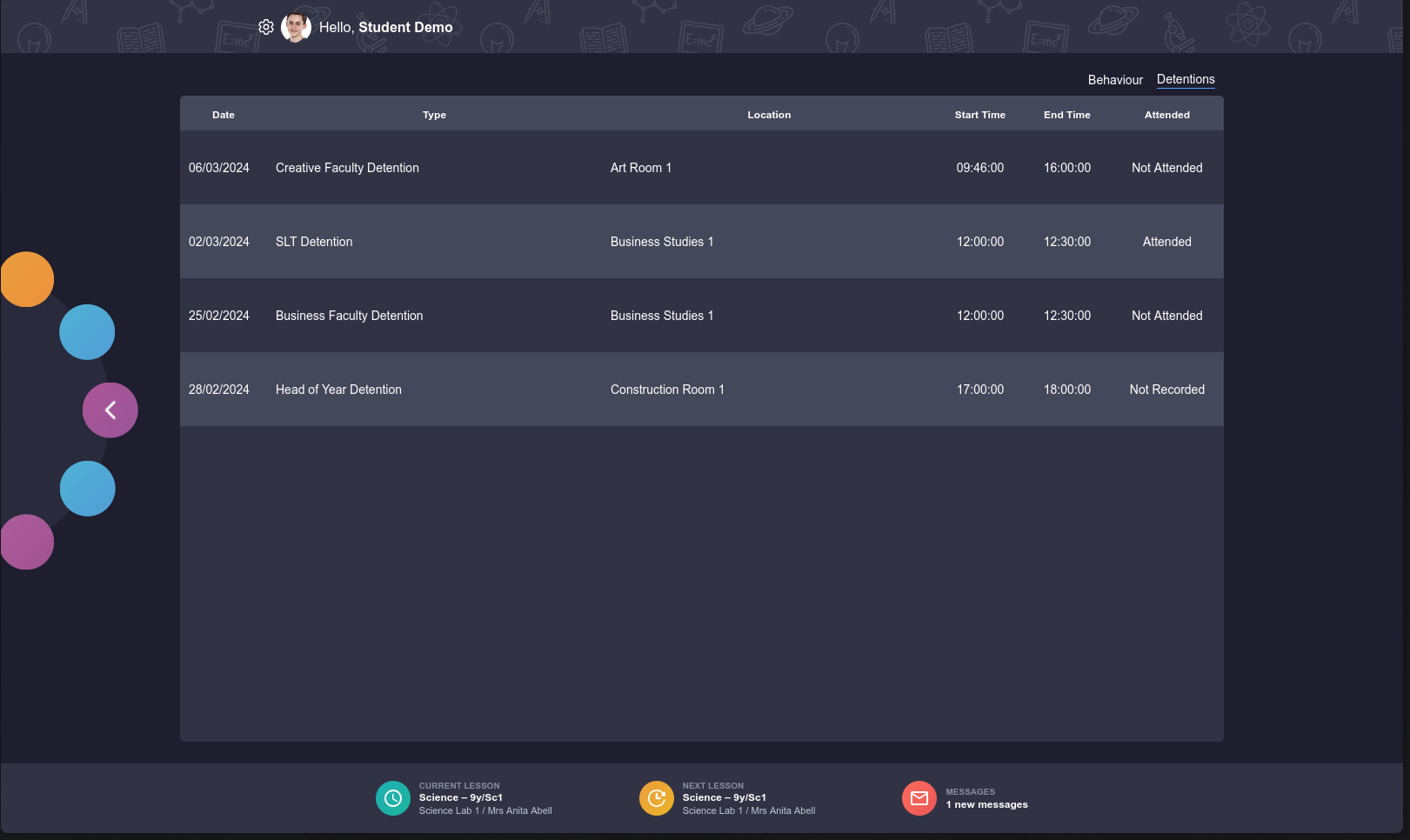1410x840 pixels.
Task: Click the purple circle without an arrow
Action: (x=27, y=542)
